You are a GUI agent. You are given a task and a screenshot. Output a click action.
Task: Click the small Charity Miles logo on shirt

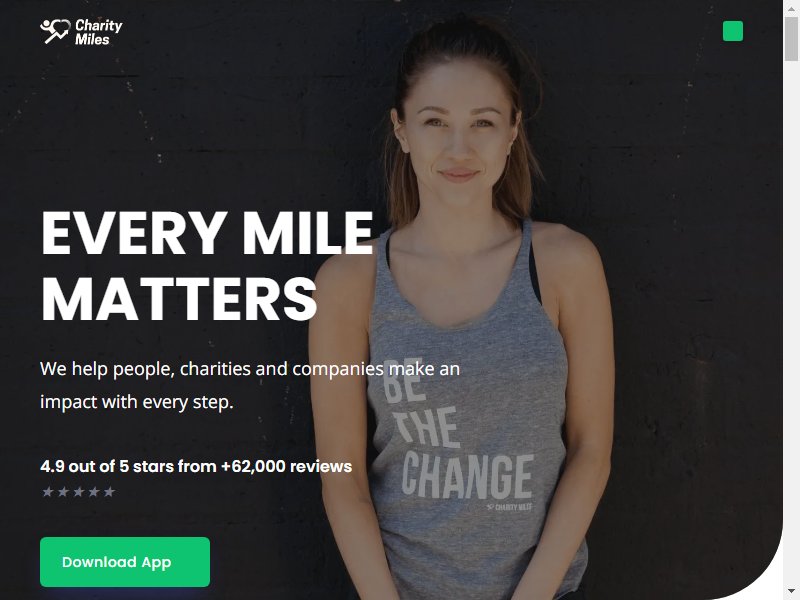click(x=509, y=507)
